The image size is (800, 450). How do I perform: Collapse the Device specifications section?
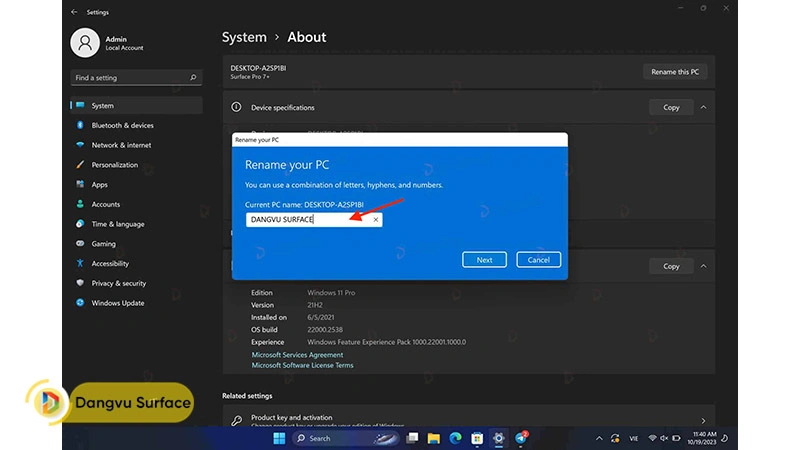(704, 108)
